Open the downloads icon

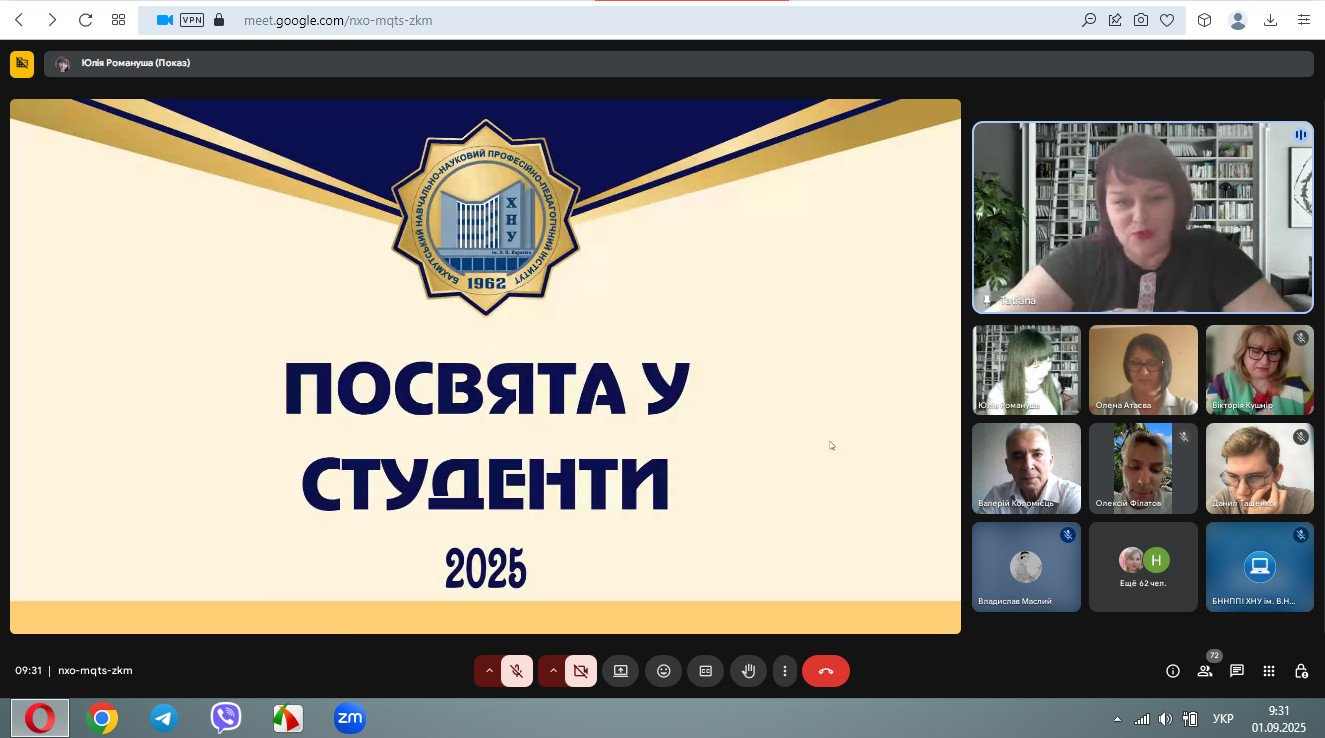tap(1271, 20)
